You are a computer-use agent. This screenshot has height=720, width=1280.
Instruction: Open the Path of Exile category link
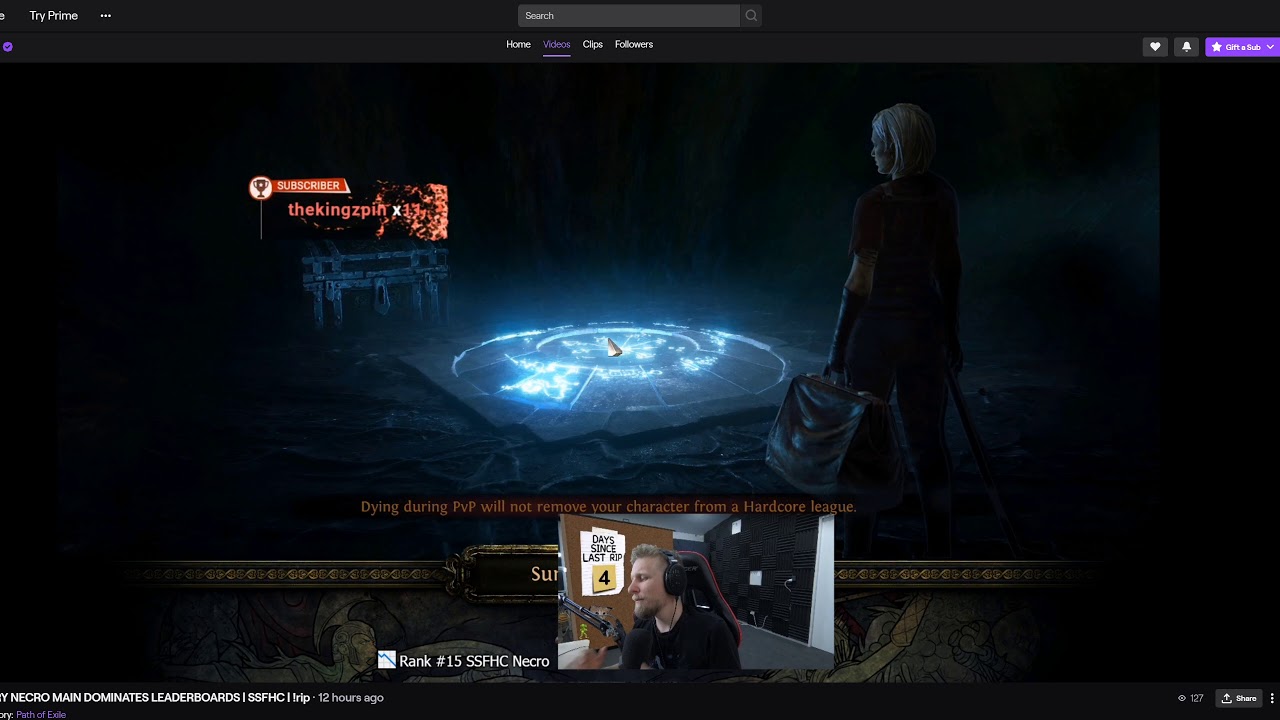(41, 715)
